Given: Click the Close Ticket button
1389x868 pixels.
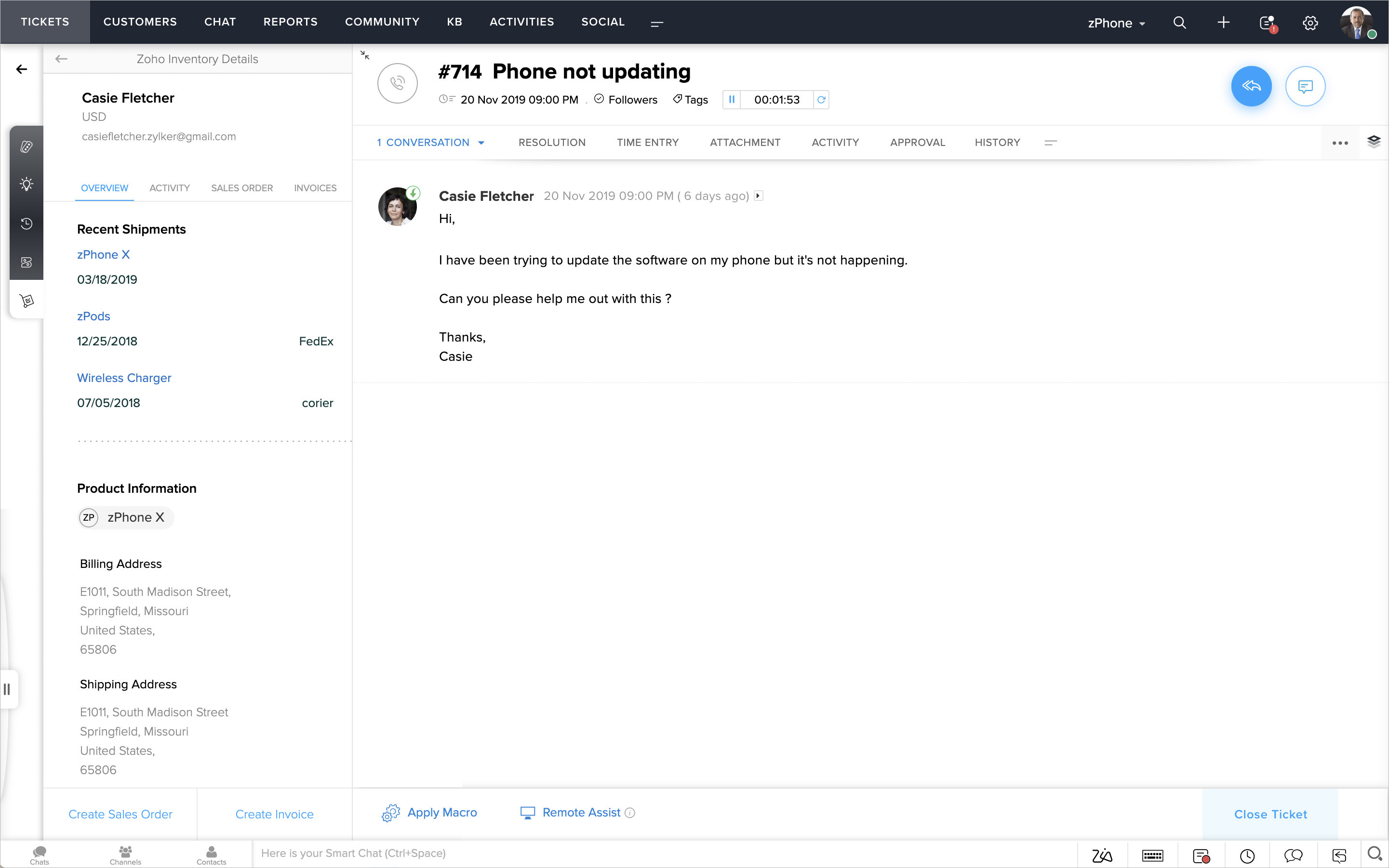Looking at the screenshot, I should click(x=1269, y=814).
